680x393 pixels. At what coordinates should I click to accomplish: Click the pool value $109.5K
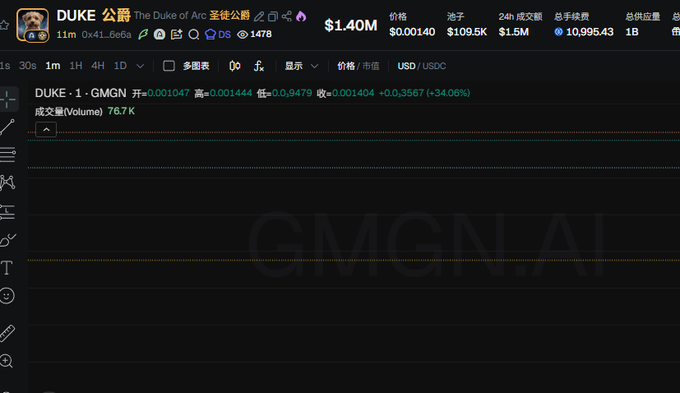click(467, 32)
